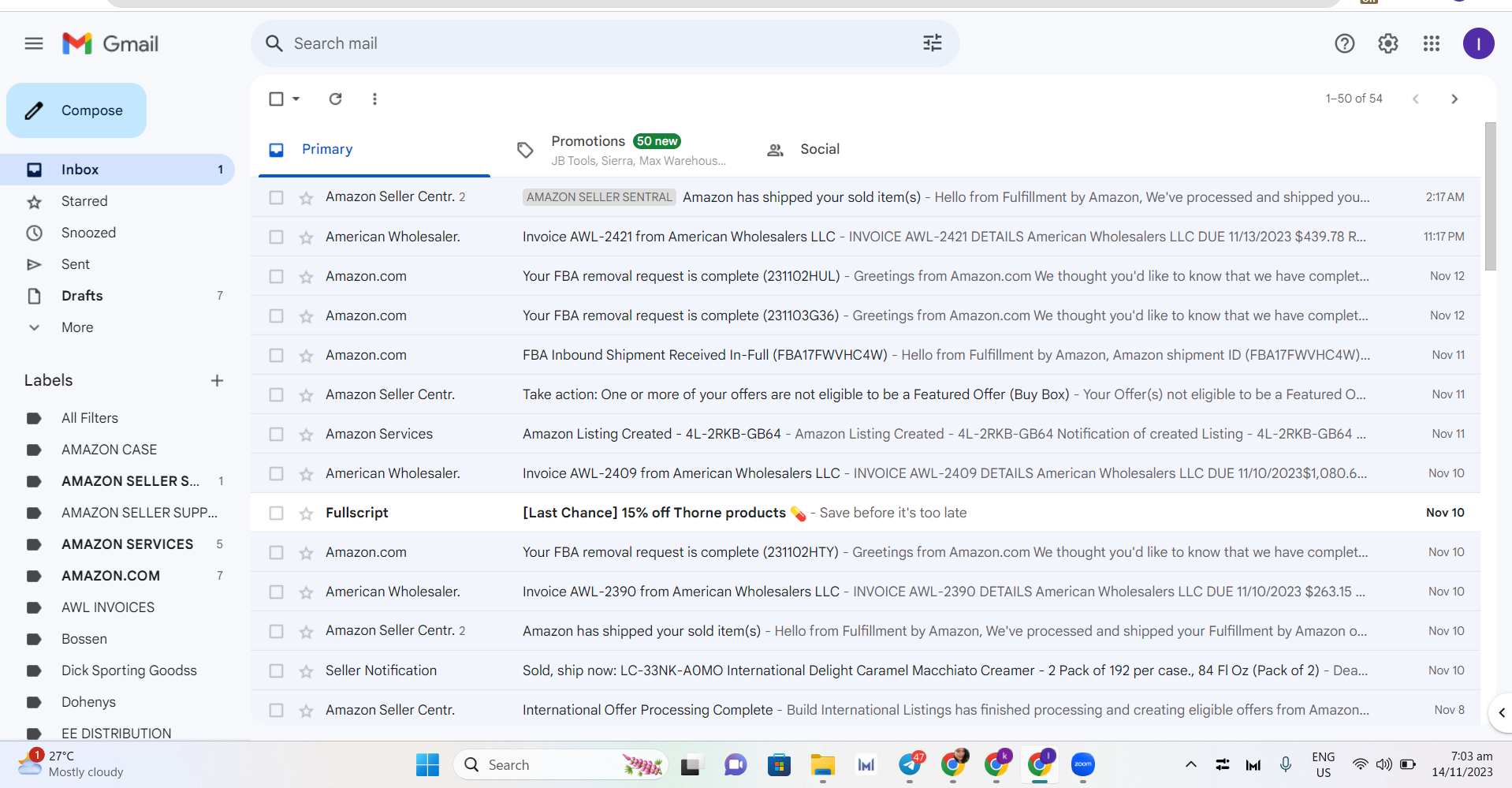Star the FBA Inbound Shipment Received email
1512x788 pixels.
(306, 355)
